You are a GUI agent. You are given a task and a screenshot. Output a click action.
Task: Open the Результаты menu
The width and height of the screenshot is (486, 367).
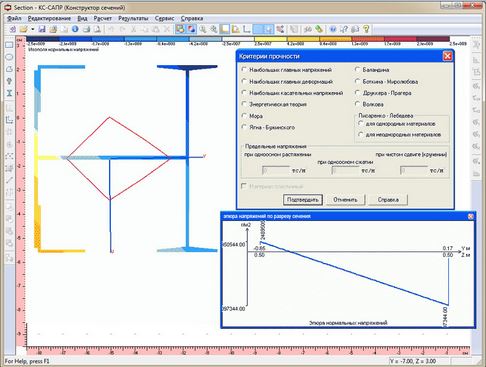pyautogui.click(x=133, y=18)
